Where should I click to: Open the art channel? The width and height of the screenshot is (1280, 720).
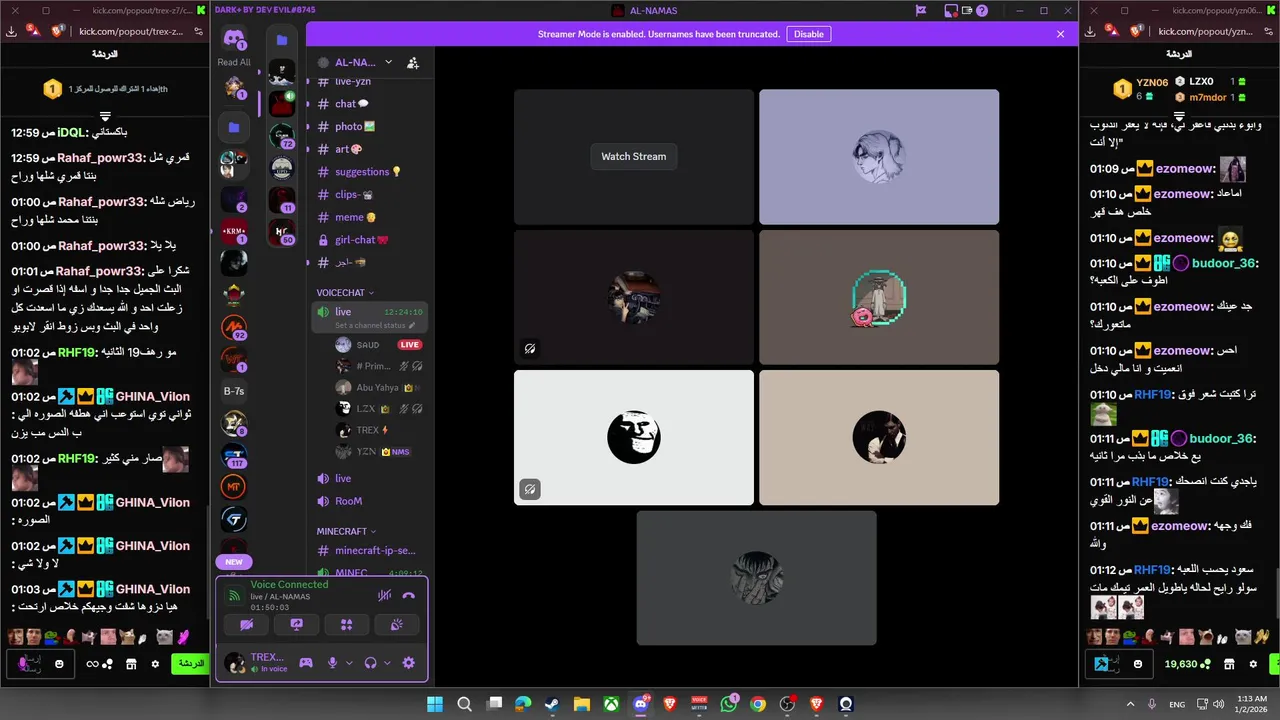tap(370, 149)
